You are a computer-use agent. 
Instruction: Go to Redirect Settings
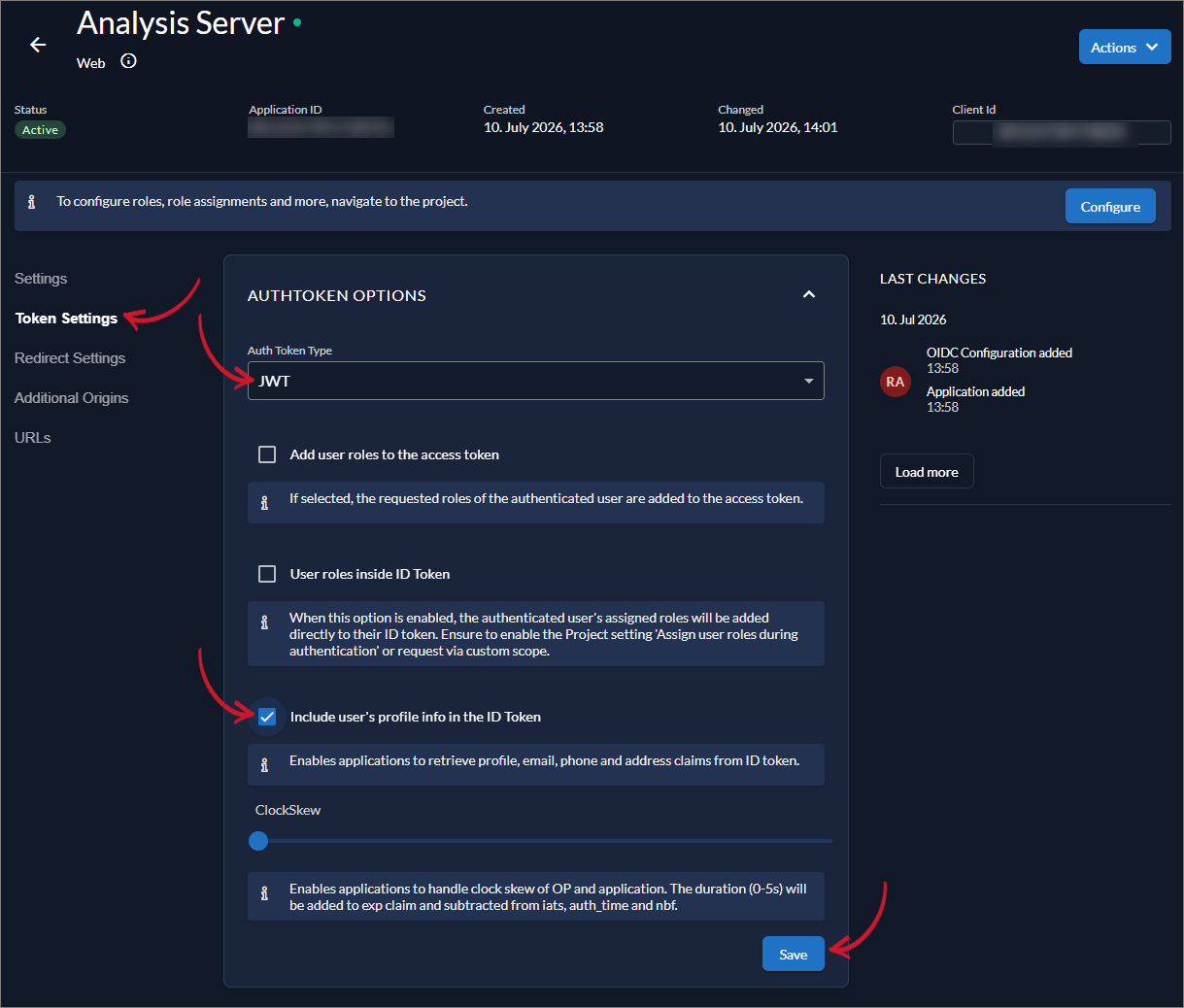click(x=70, y=358)
